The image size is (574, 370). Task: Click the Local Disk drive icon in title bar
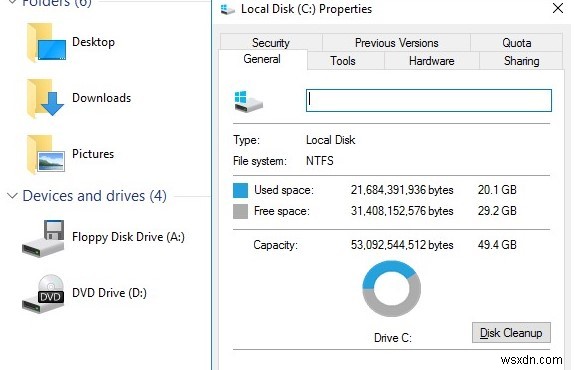(227, 9)
